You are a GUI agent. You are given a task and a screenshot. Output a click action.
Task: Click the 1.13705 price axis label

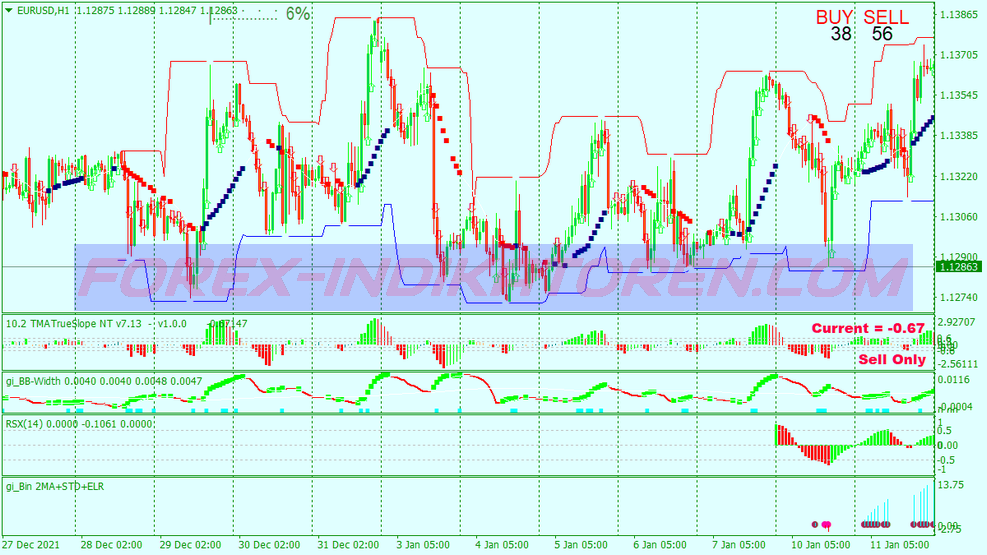(x=959, y=55)
